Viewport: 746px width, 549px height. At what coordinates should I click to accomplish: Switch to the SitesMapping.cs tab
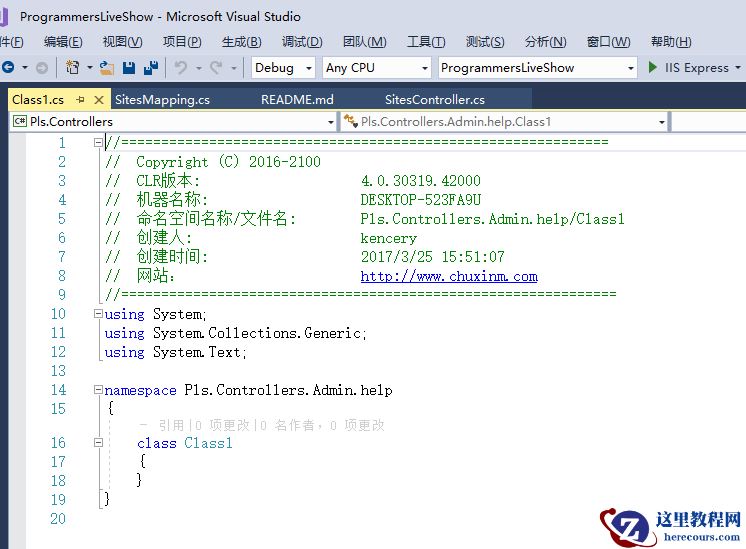coord(162,100)
